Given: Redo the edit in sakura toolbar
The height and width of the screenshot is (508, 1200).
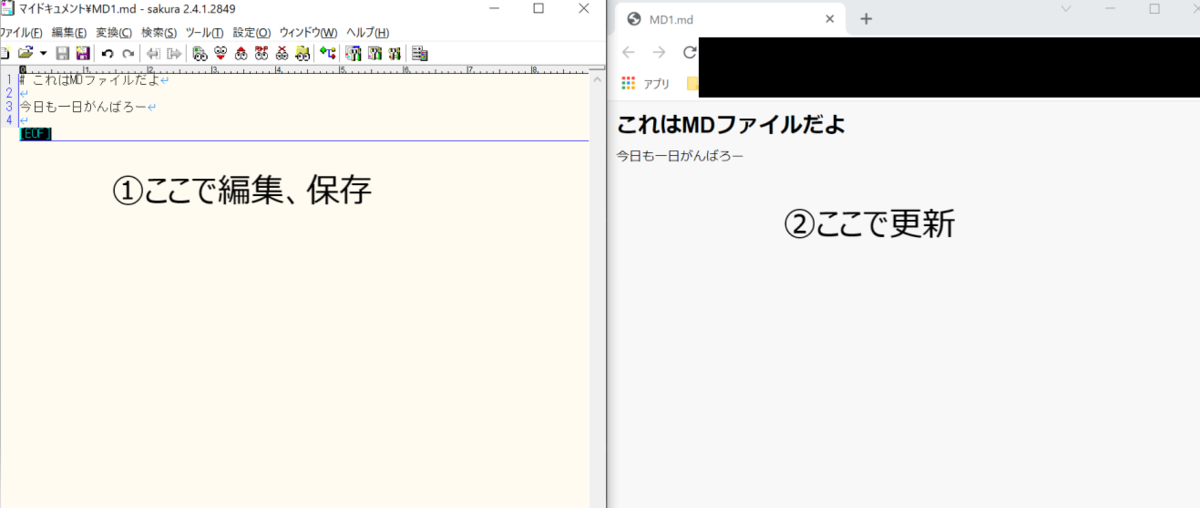Looking at the screenshot, I should [128, 53].
